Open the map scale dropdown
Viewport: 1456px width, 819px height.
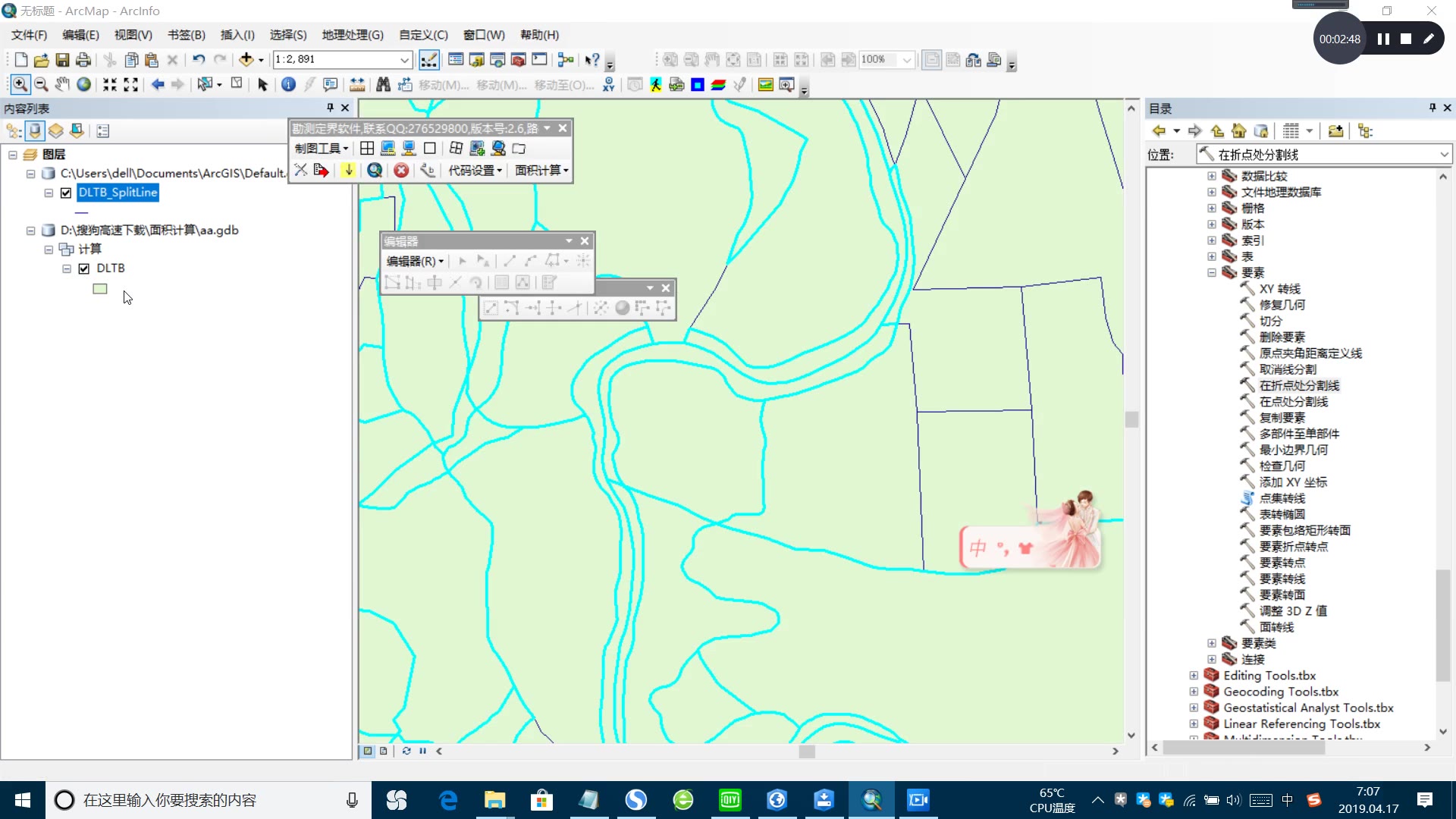405,59
